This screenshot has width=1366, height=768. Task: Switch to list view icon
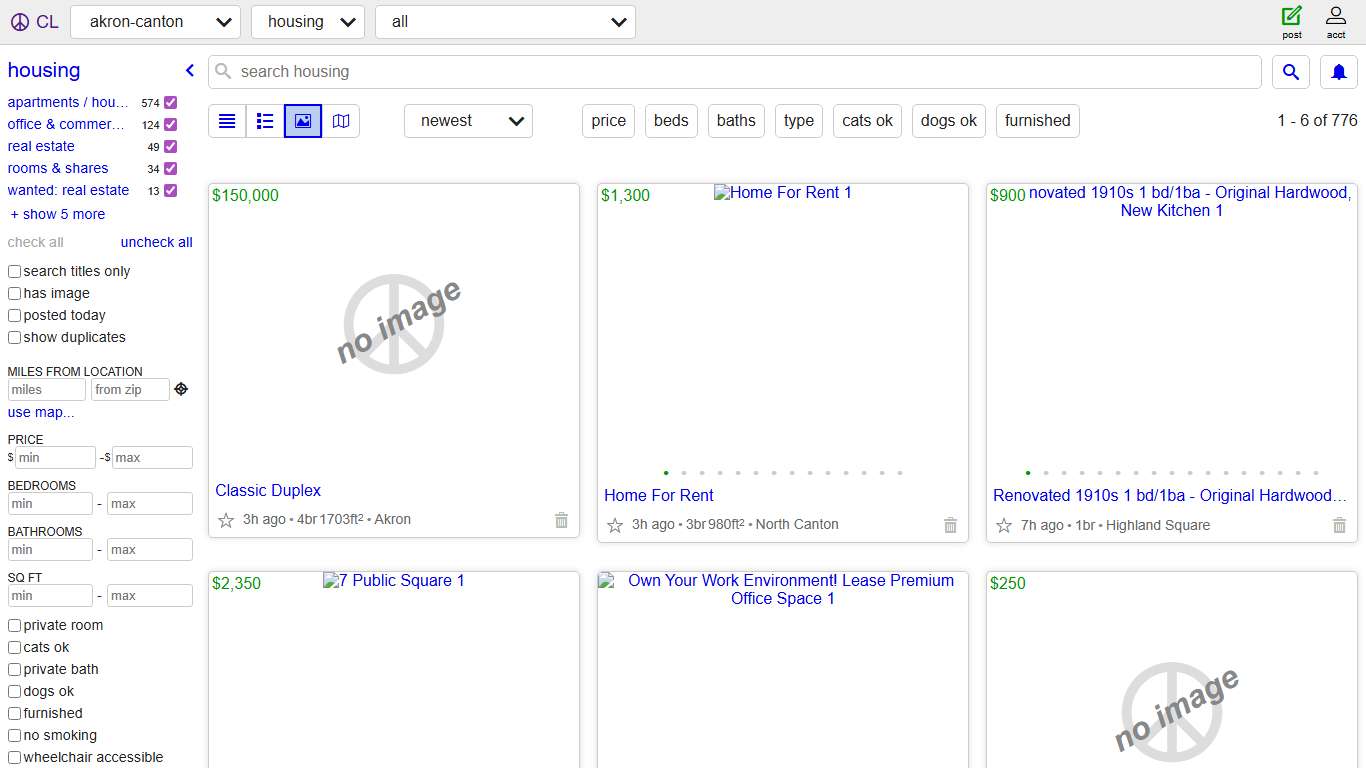pos(227,121)
